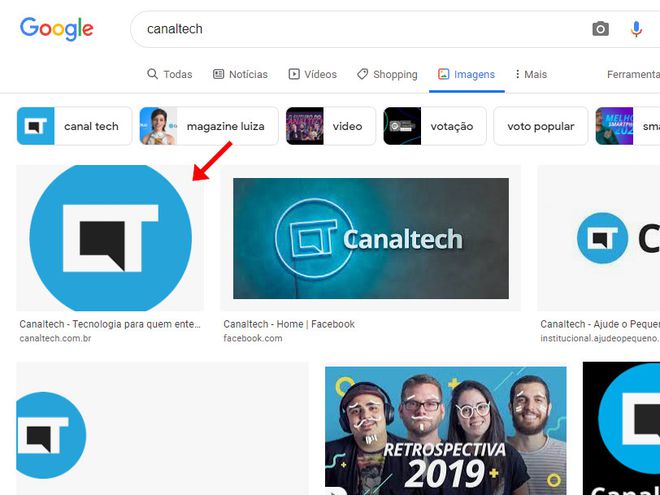Image resolution: width=660 pixels, height=495 pixels.
Task: Open the blue Canaltech logo image result
Action: click(110, 238)
